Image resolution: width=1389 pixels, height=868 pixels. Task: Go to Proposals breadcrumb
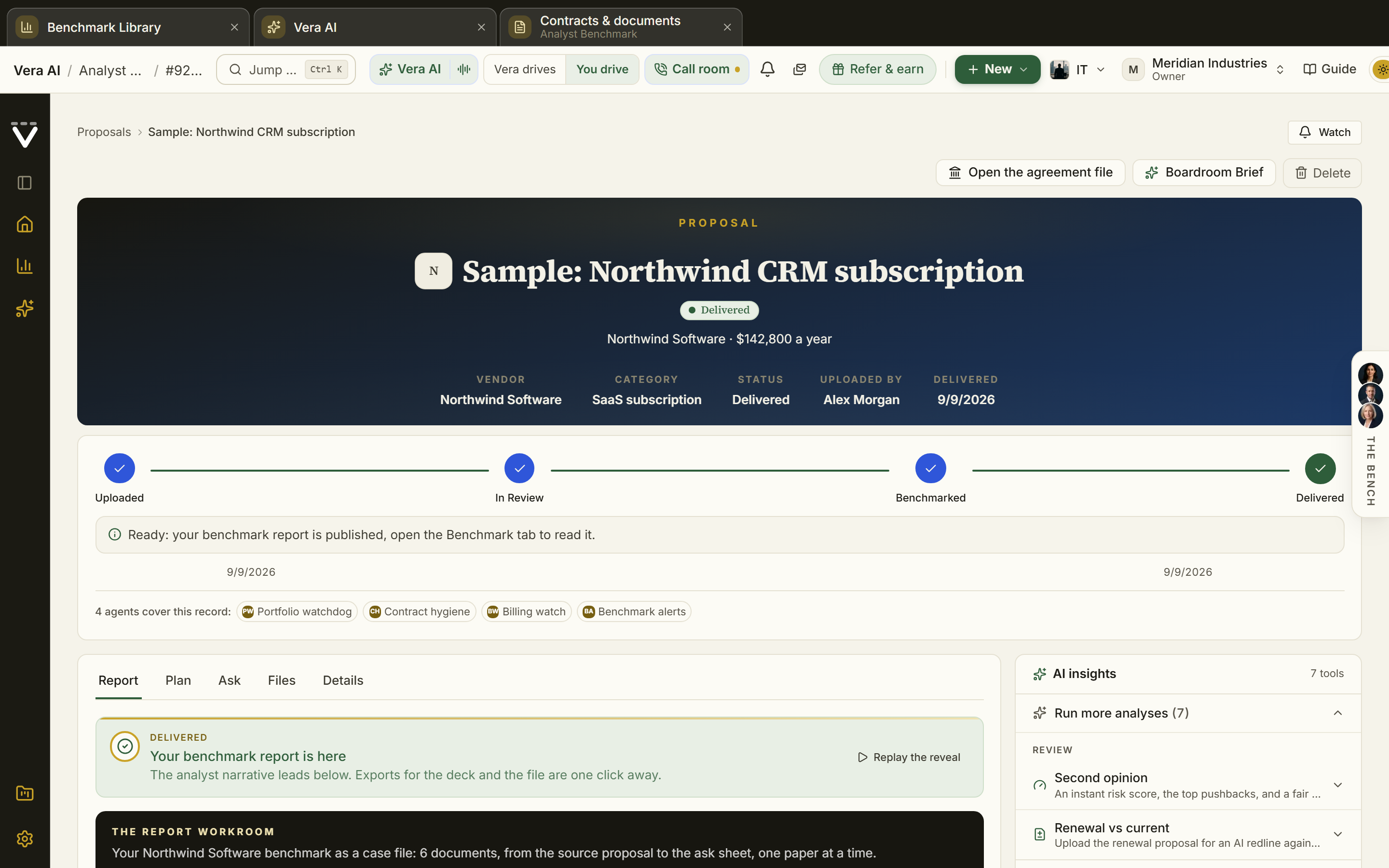[104, 132]
